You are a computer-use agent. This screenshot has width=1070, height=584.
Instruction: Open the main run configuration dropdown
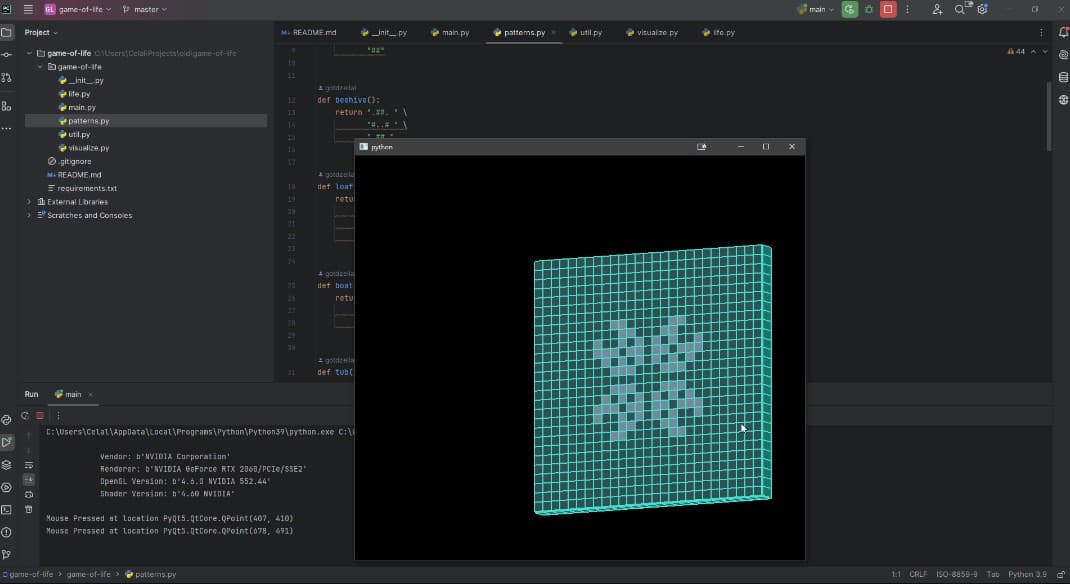816,9
